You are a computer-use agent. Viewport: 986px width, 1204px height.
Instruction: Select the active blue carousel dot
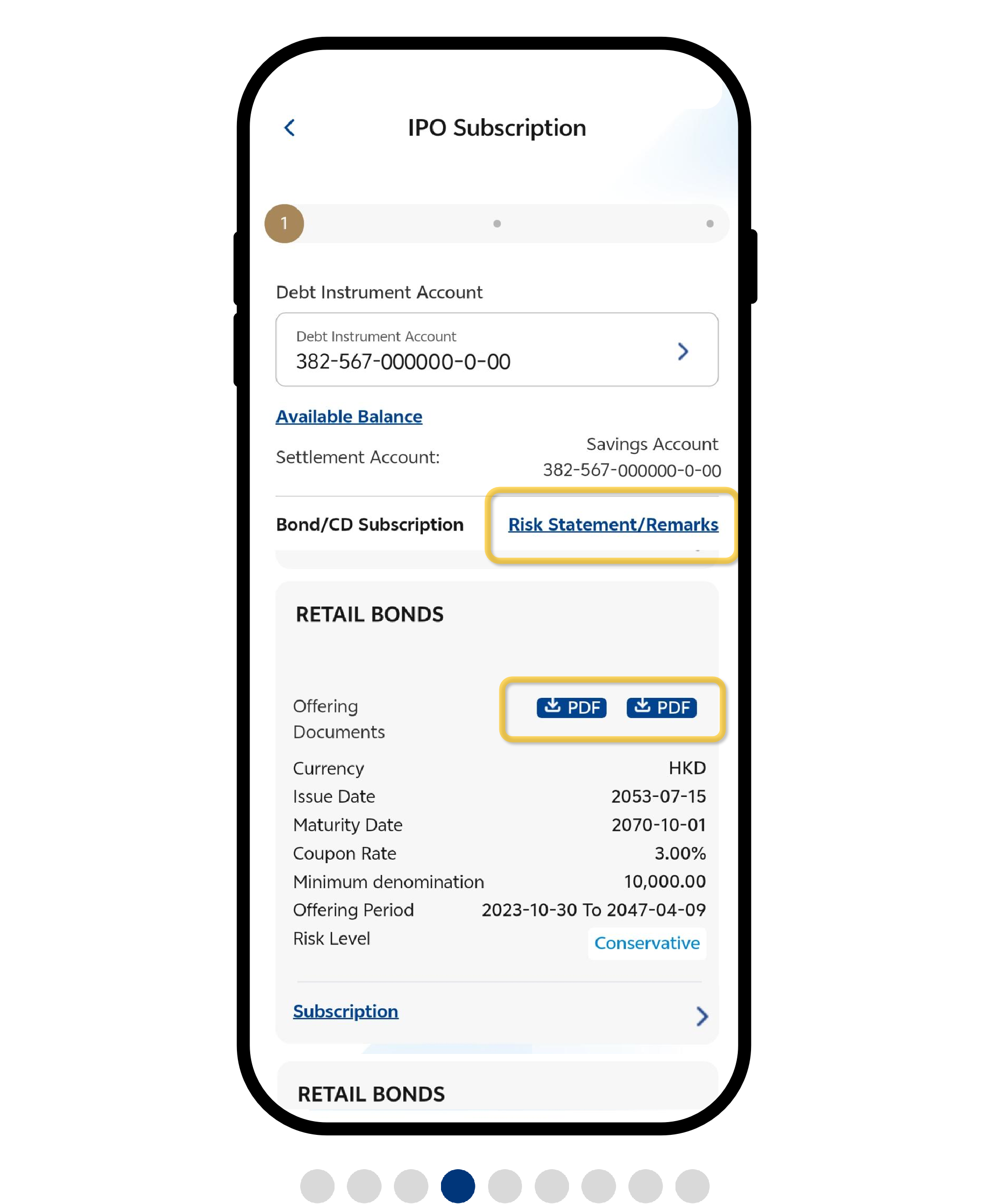458,1186
